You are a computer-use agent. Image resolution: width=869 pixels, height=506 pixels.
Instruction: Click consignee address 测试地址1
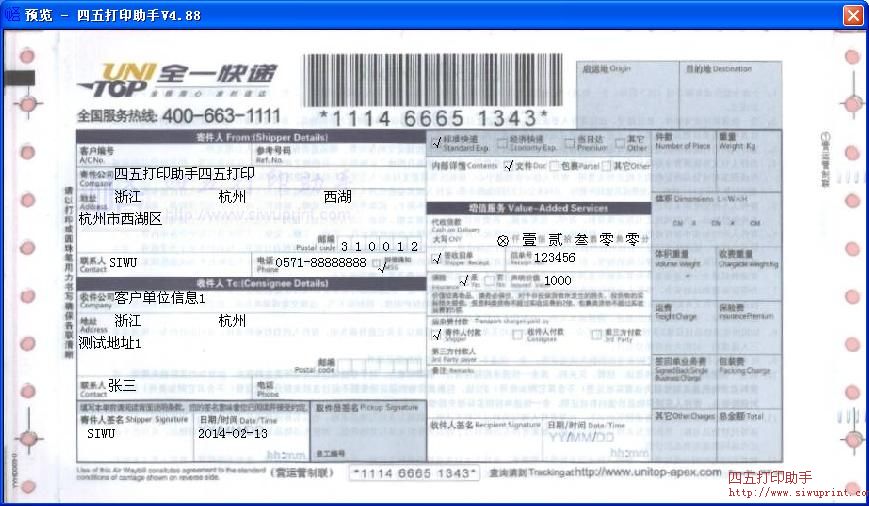110,344
